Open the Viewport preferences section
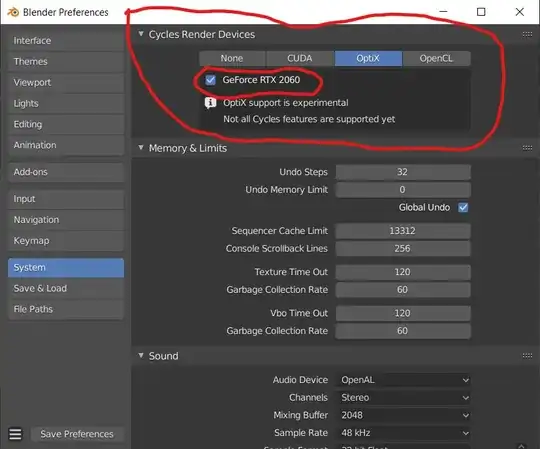This screenshot has height=449, width=540. 66,83
